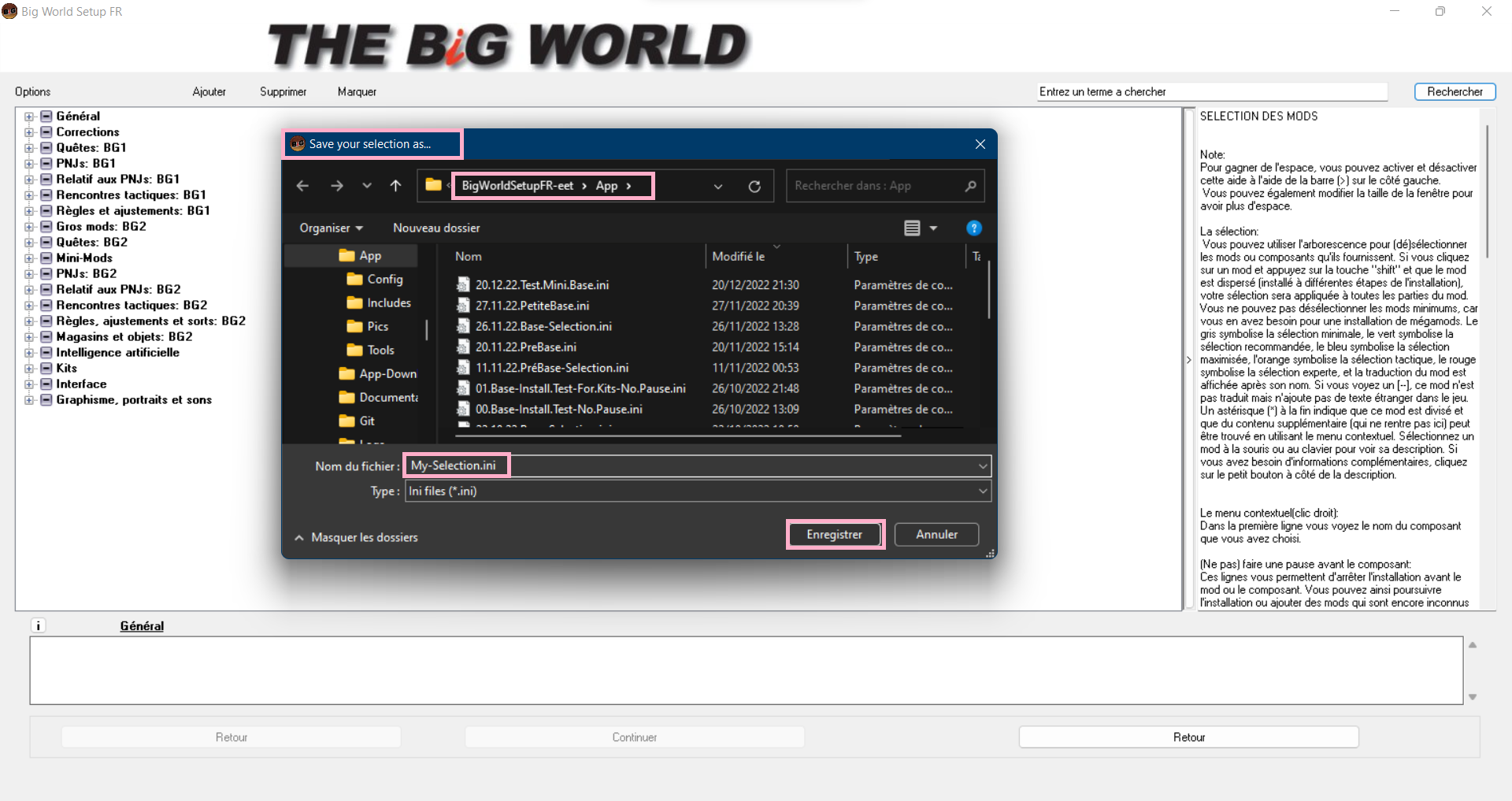Sort by Type column header
This screenshot has height=801, width=1512.
[866, 257]
